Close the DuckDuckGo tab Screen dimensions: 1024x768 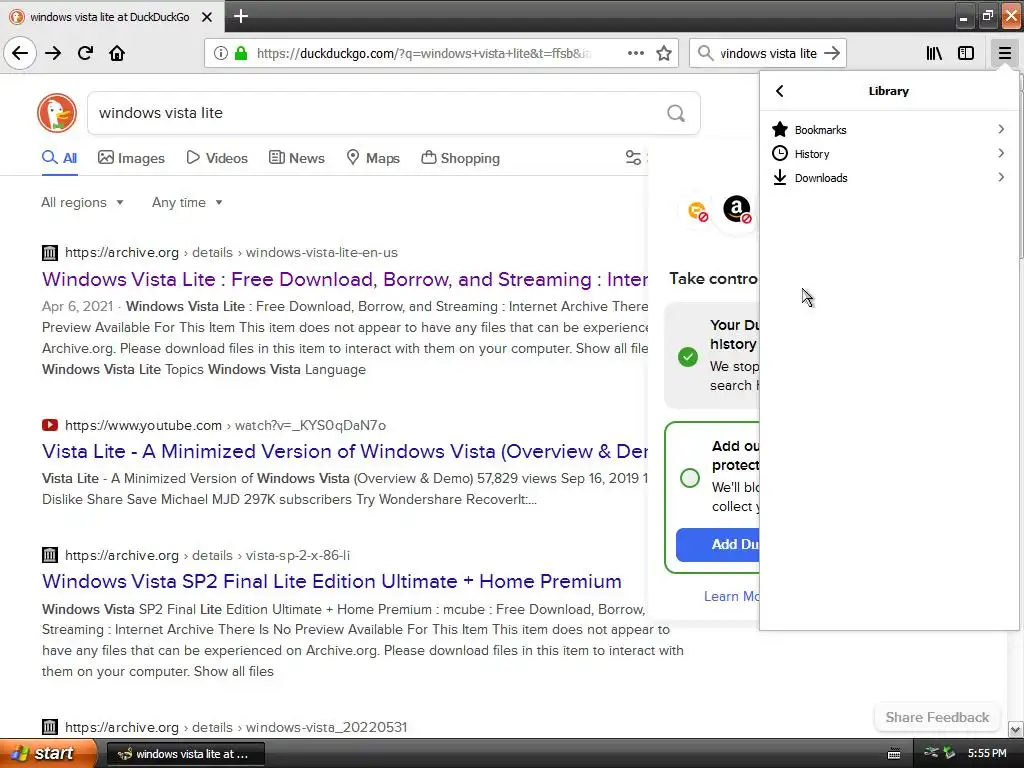pos(207,17)
